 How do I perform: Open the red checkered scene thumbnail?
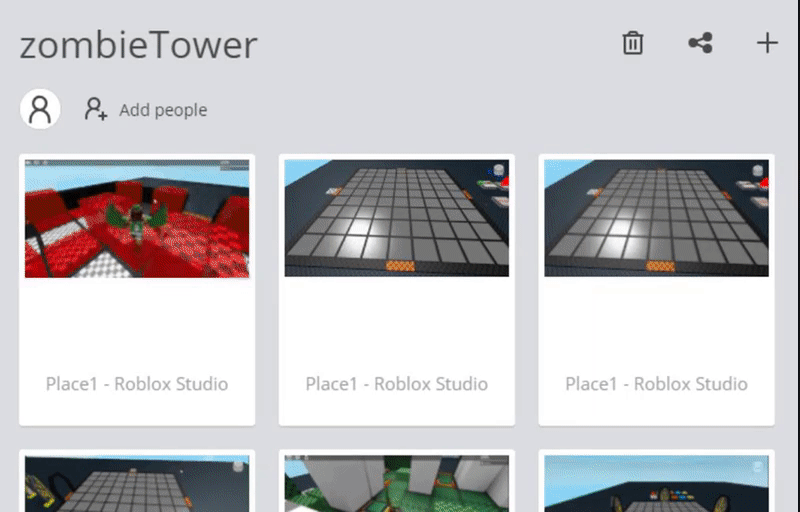tap(137, 219)
